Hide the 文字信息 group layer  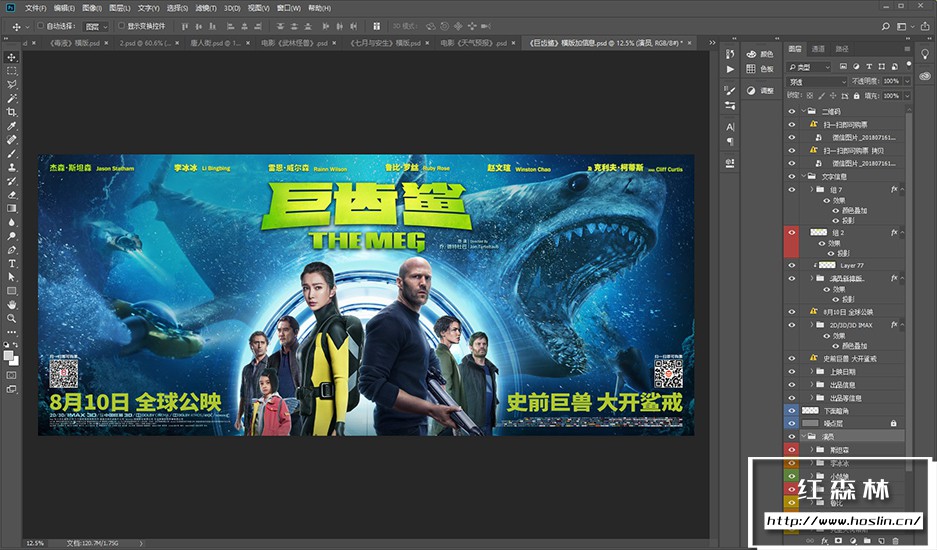pos(792,176)
